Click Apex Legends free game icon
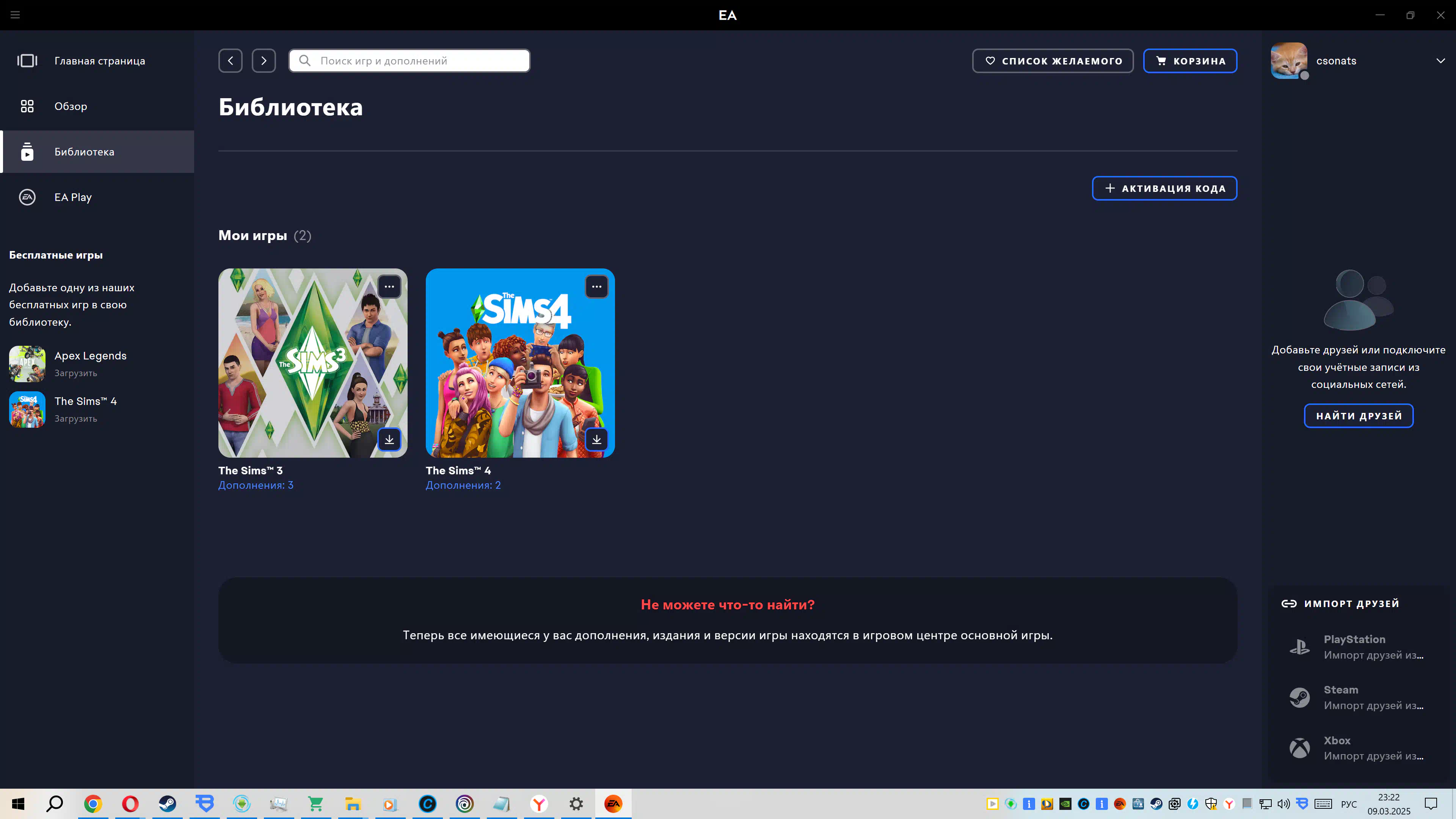The width and height of the screenshot is (1456, 819). click(x=27, y=364)
